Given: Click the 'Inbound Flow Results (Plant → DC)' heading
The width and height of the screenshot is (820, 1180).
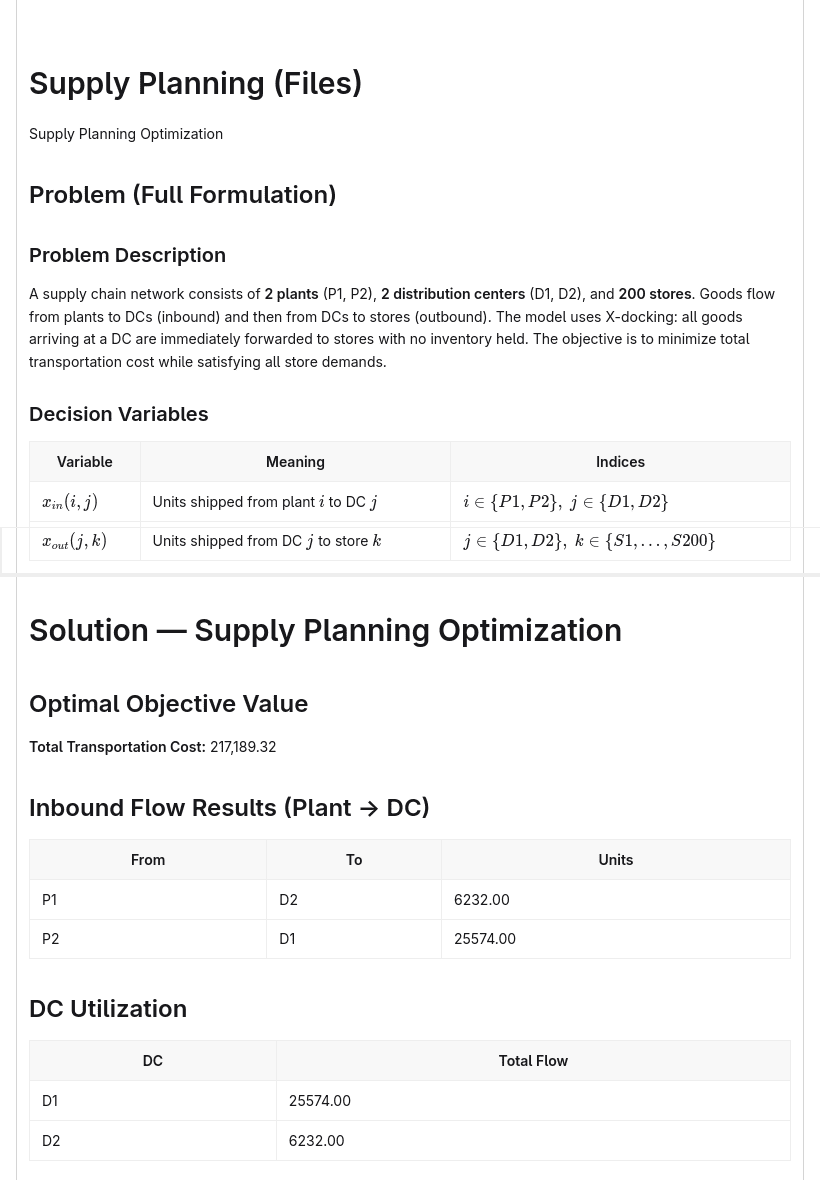Looking at the screenshot, I should coord(229,807).
